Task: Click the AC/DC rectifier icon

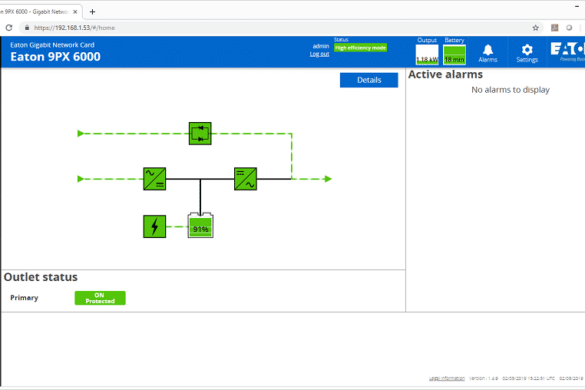Action: pos(154,179)
